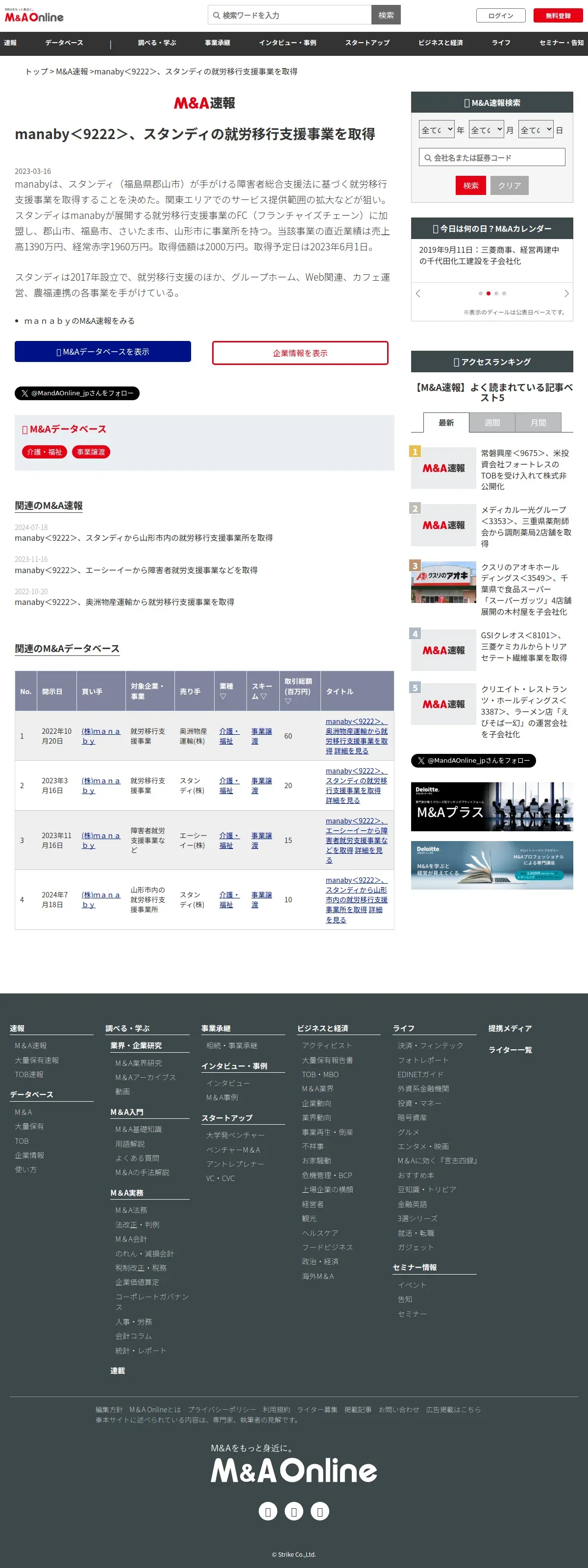Open ライフ in the top navigation
This screenshot has height=1568, width=588.
click(501, 43)
